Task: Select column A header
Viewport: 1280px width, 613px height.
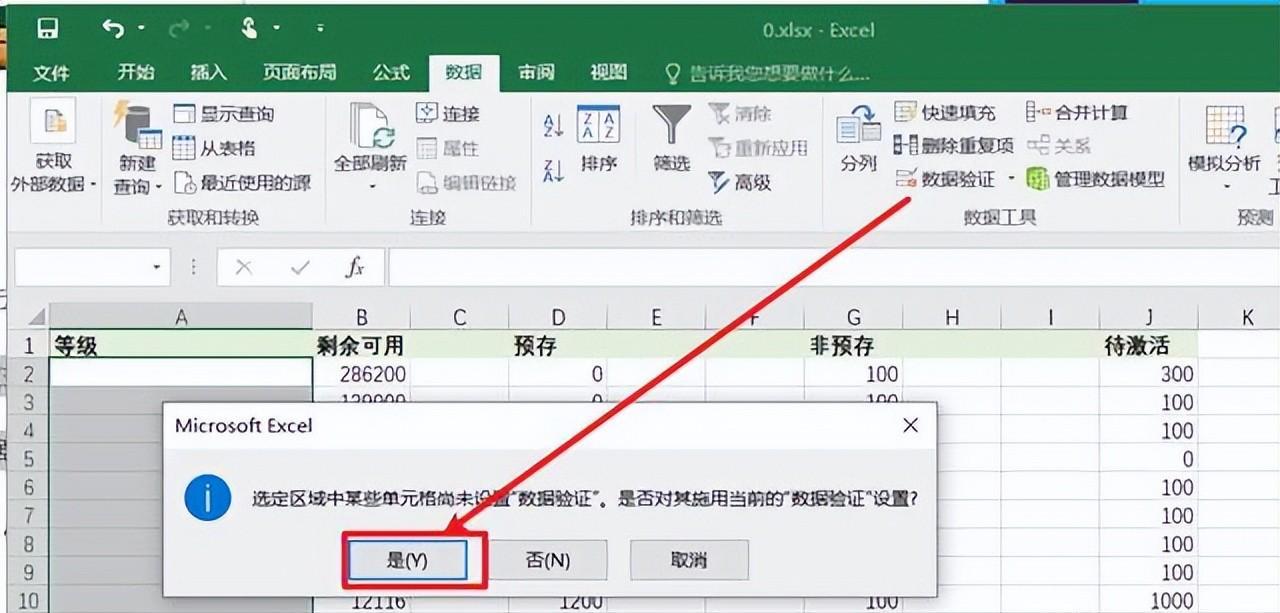Action: pyautogui.click(x=181, y=317)
